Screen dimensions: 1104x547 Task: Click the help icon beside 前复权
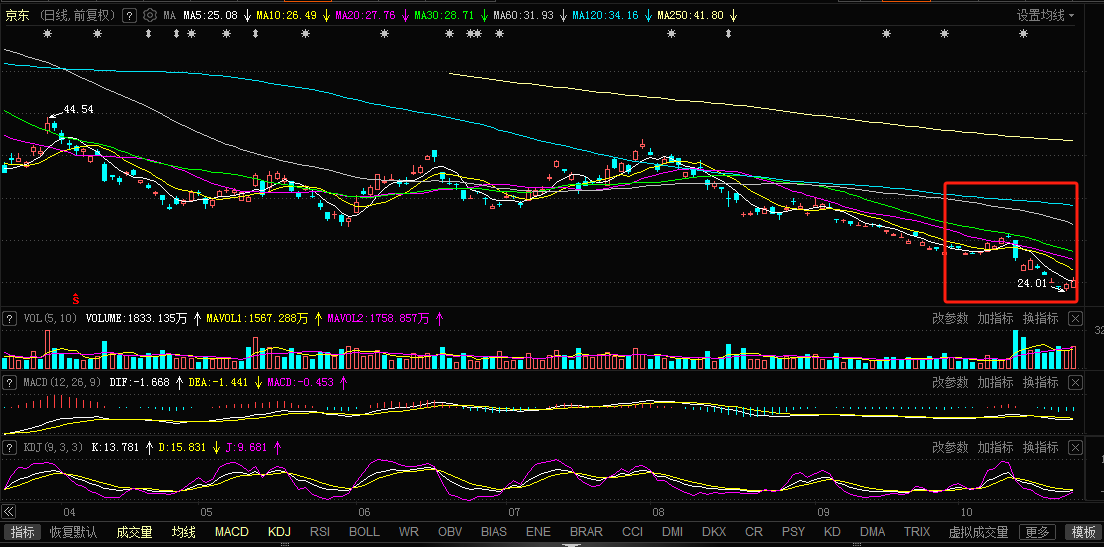click(129, 16)
